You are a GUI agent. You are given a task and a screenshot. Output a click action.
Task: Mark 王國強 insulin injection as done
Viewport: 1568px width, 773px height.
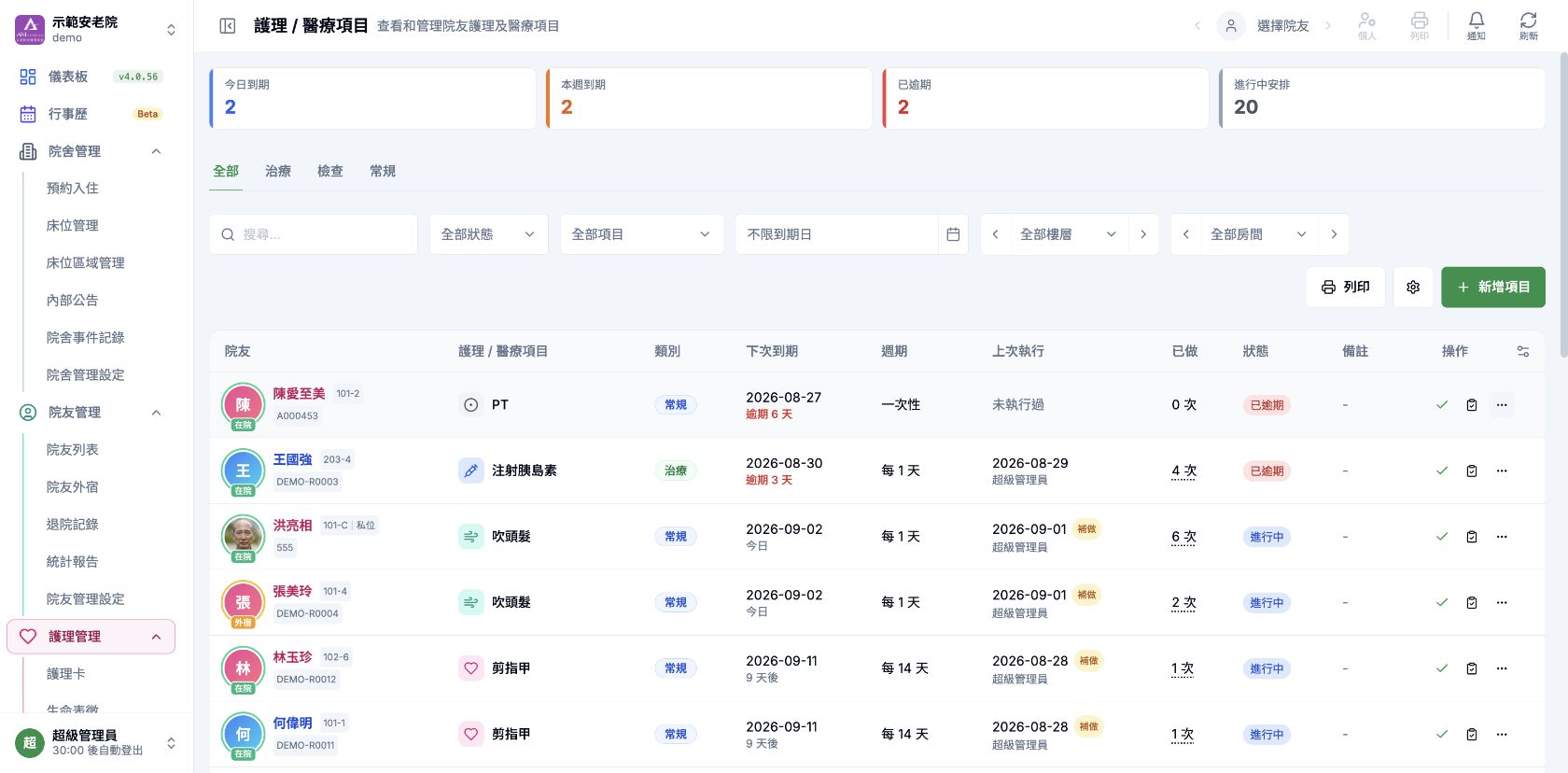[1442, 471]
